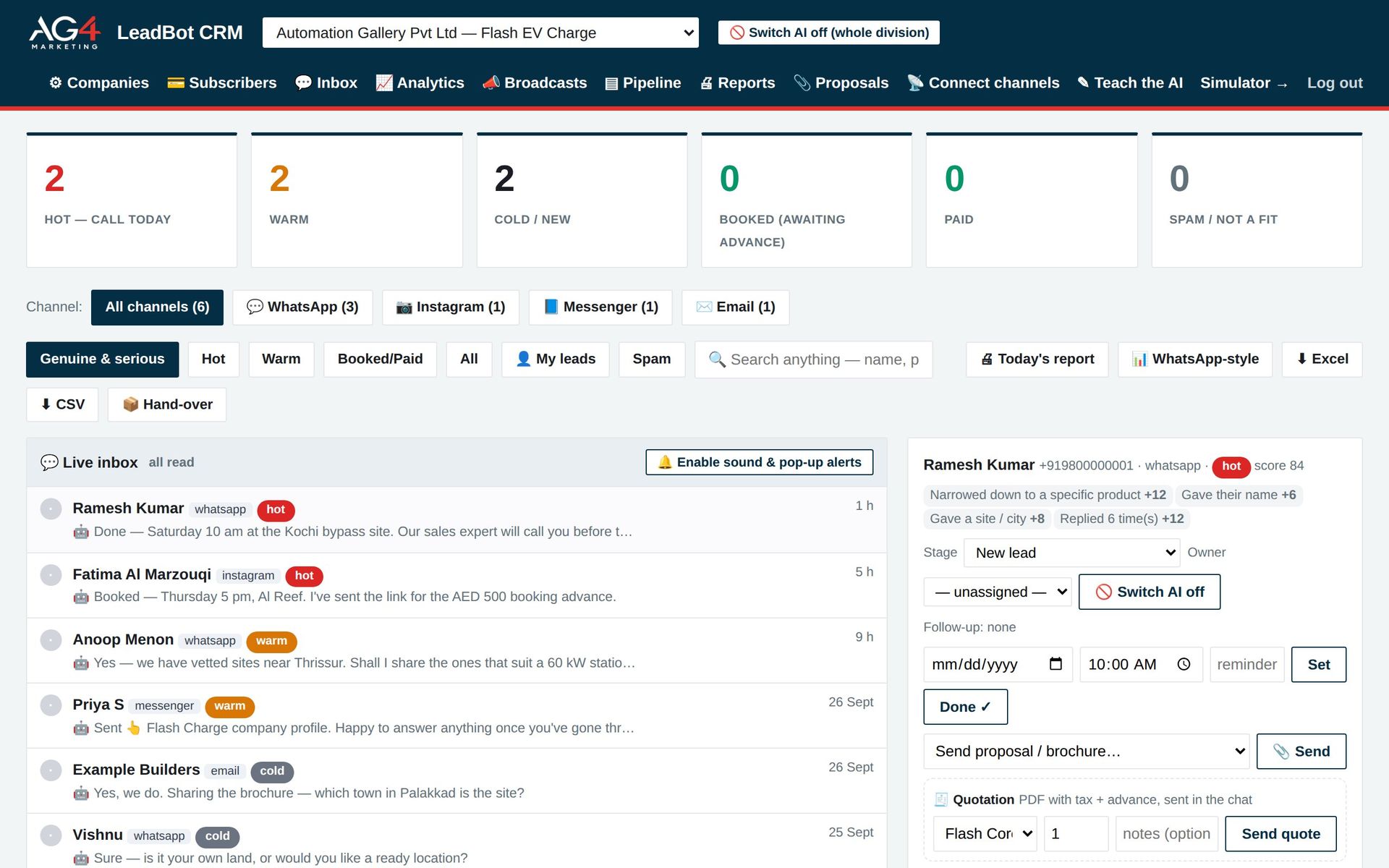Click the avatar circle beside Vishnu

(51, 835)
